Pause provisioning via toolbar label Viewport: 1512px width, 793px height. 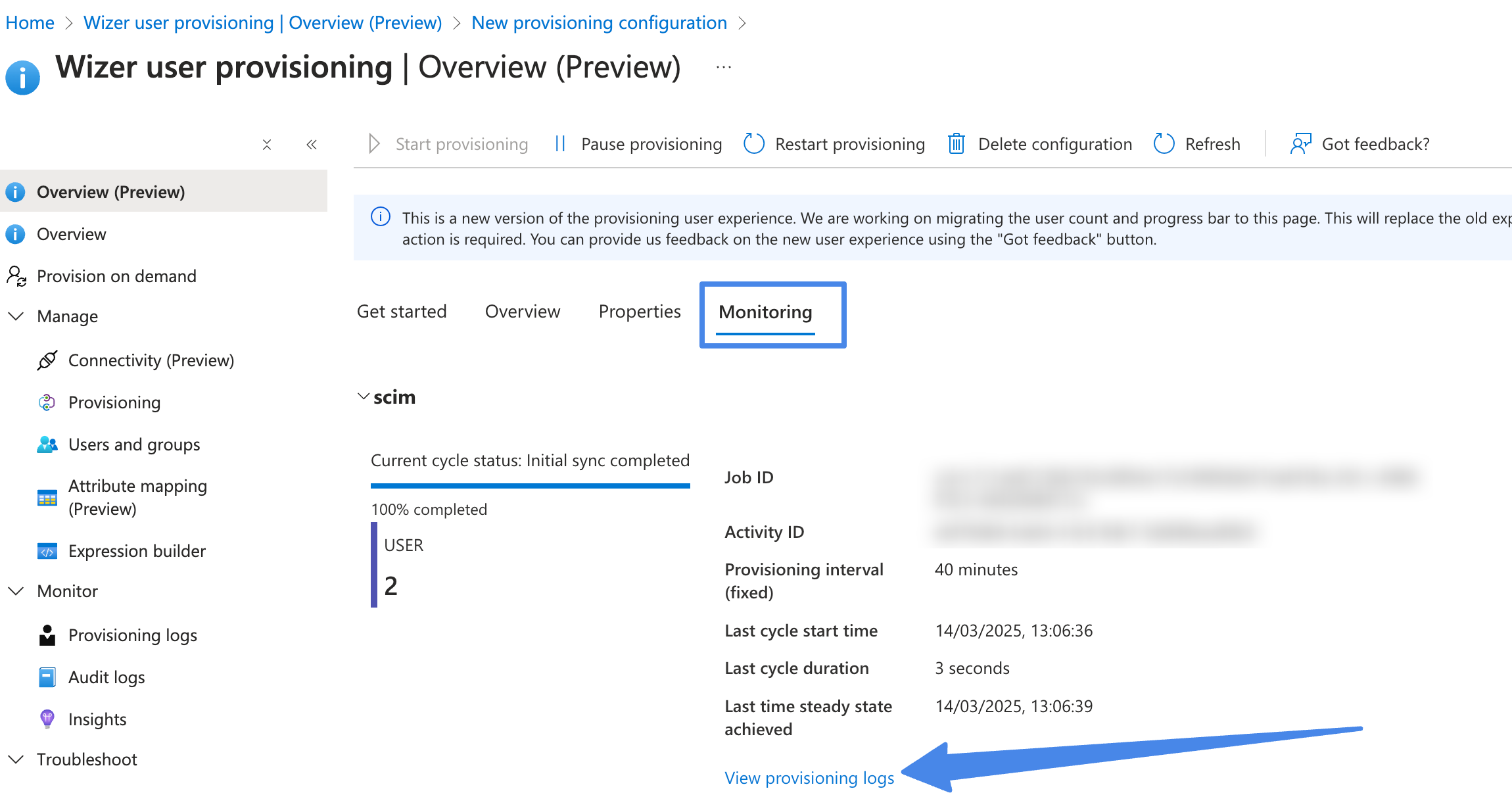point(651,144)
